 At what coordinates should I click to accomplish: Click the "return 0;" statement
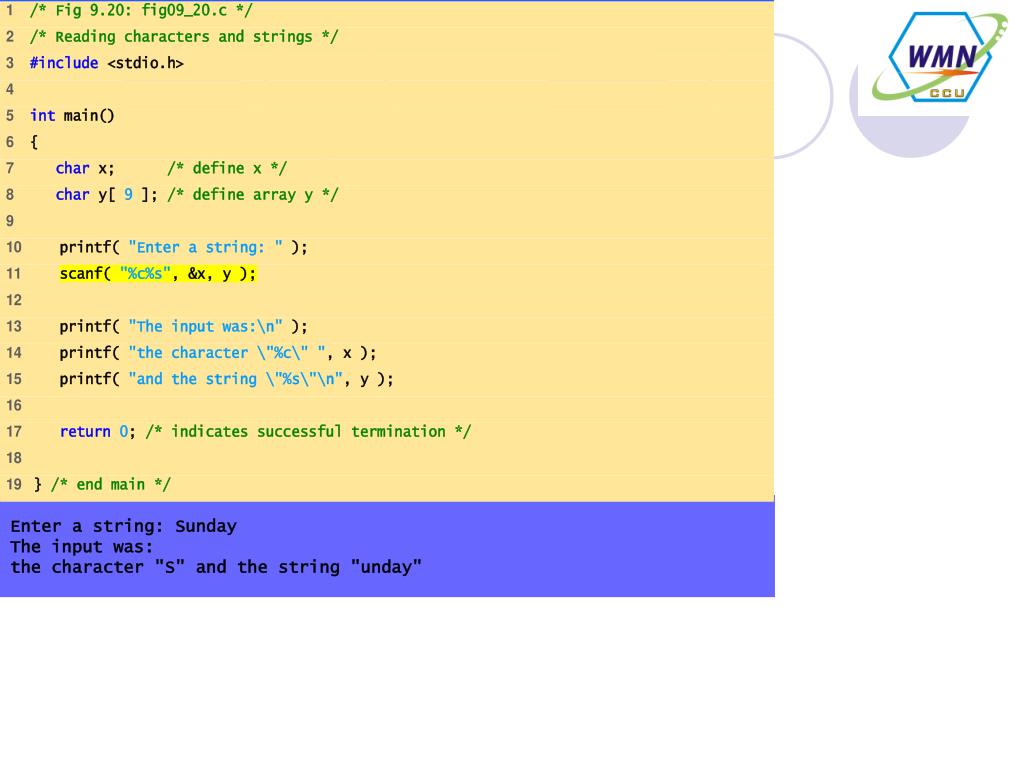coord(97,432)
